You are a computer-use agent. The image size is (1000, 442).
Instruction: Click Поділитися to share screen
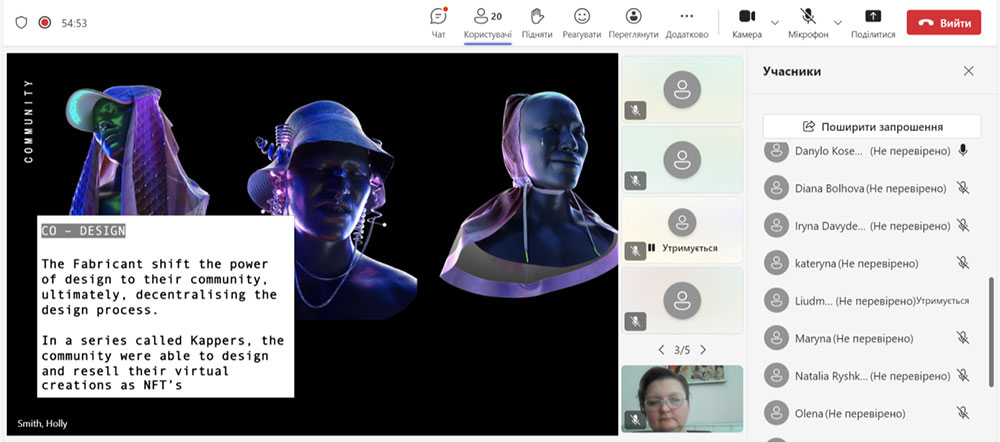(x=873, y=23)
